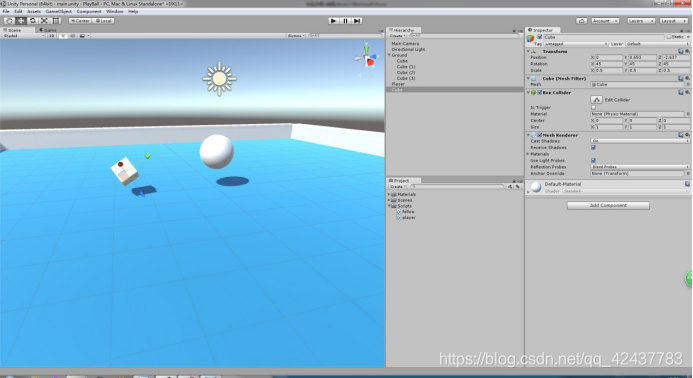Screen dimensions: 693x378
Task: Toggle the Local handle rotation button
Action: (104, 21)
